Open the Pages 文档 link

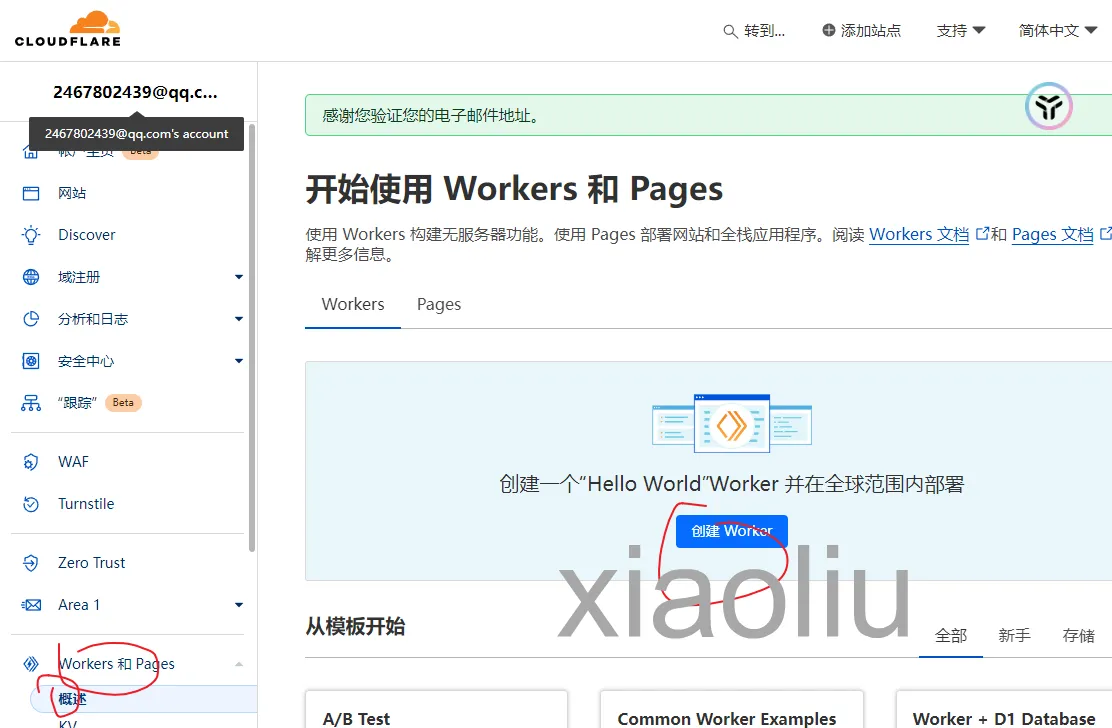1052,235
